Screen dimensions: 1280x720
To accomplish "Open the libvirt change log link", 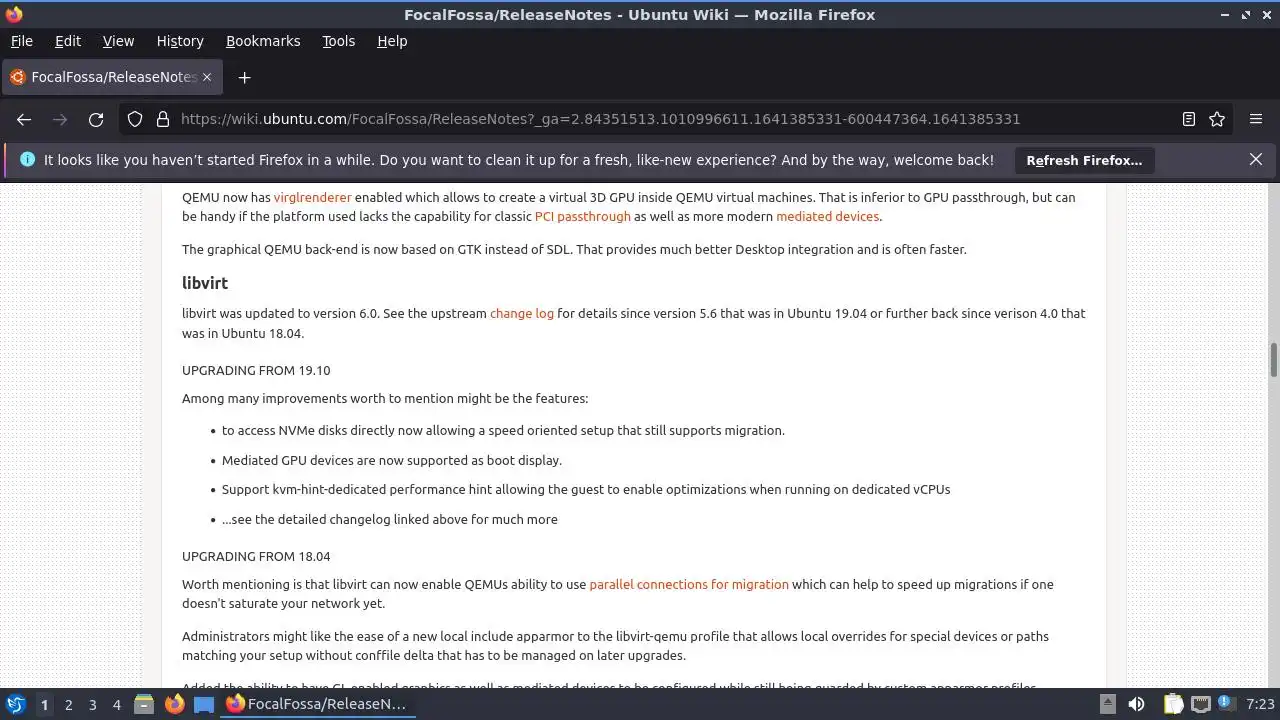I will pos(522,313).
